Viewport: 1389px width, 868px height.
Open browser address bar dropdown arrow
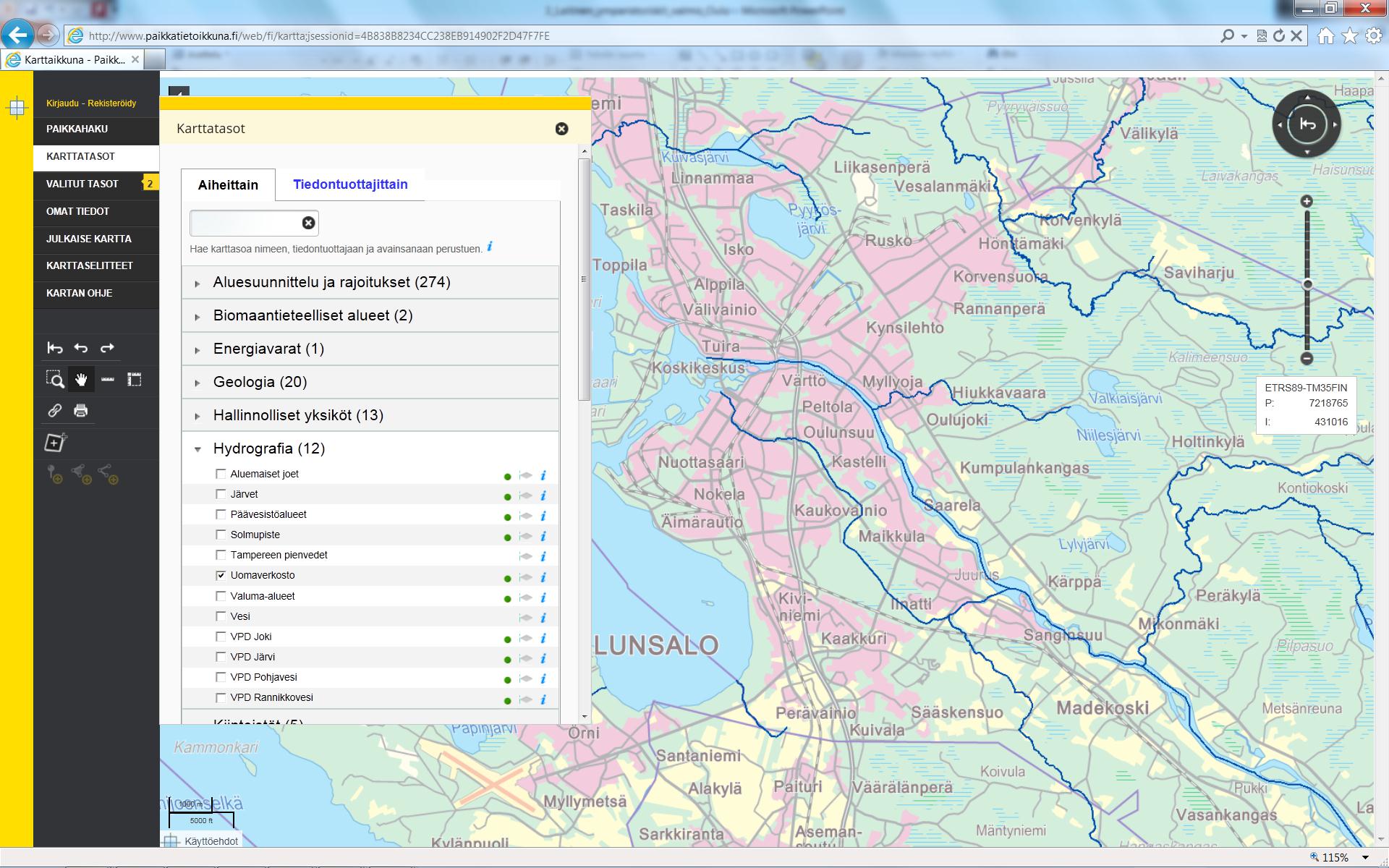pyautogui.click(x=1244, y=35)
